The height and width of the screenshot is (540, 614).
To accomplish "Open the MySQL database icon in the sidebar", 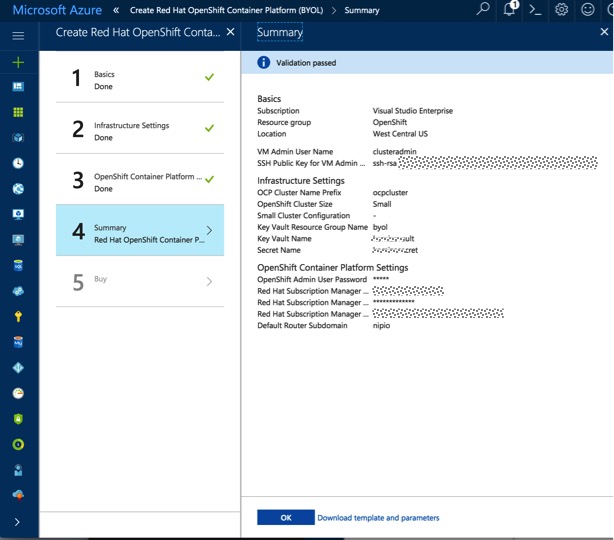I will point(18,342).
